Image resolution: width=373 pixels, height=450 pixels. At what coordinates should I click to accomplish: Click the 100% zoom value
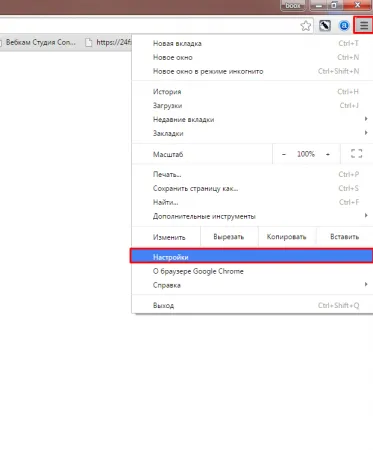click(306, 154)
